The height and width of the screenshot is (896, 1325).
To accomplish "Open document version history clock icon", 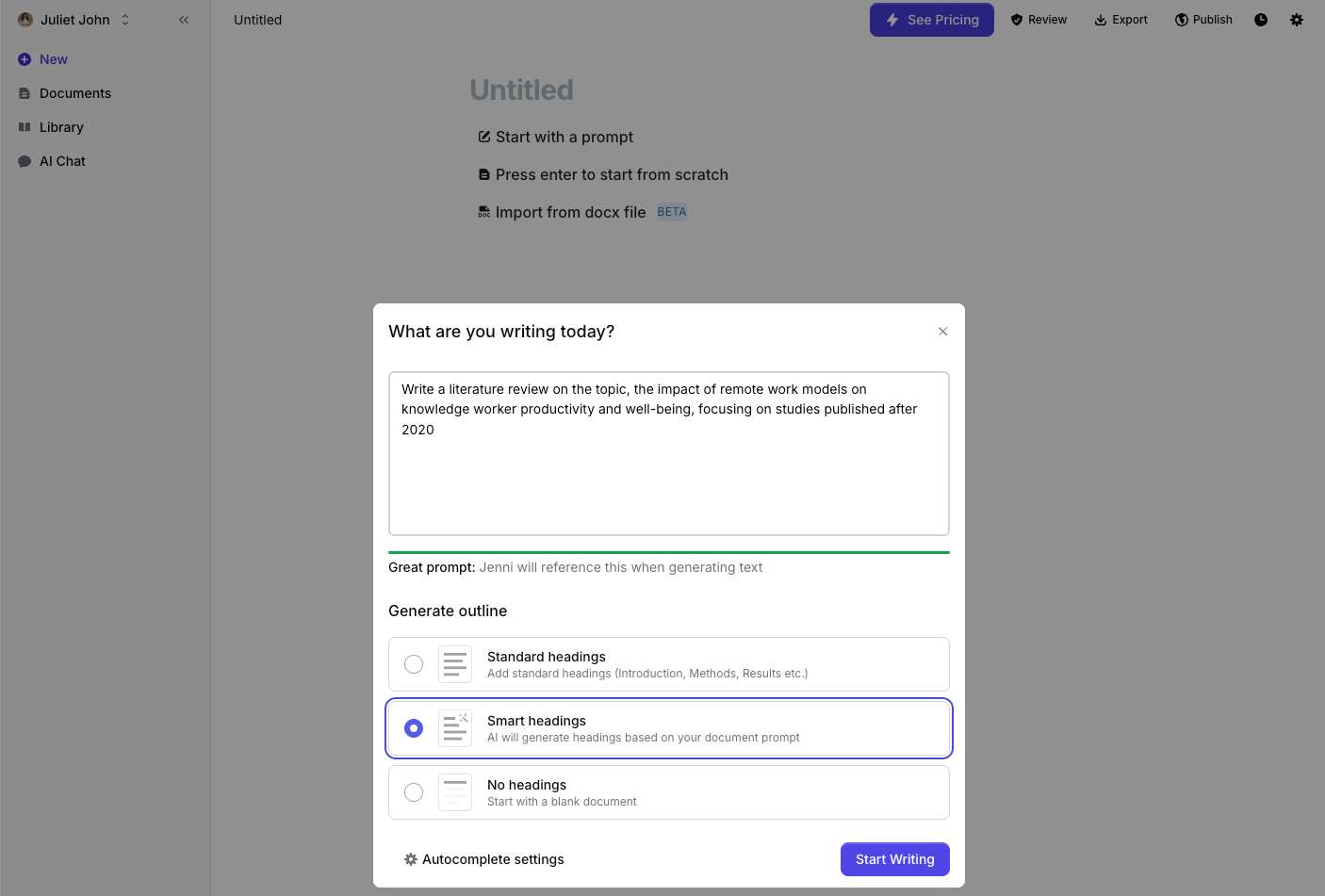I will 1261,19.
